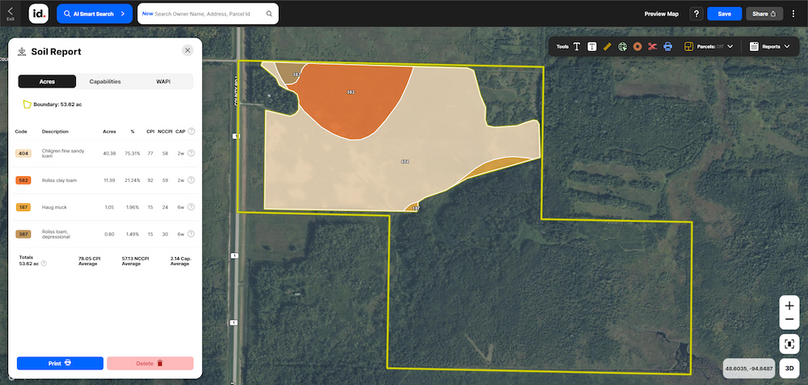This screenshot has width=808, height=385.
Task: Click help icon for Chilgren fine sandy loam
Action: (x=191, y=153)
